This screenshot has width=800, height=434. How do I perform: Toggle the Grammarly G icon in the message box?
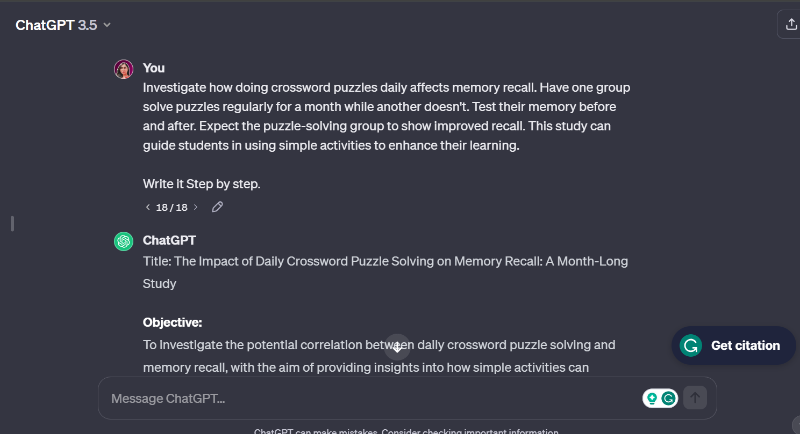pyautogui.click(x=668, y=398)
